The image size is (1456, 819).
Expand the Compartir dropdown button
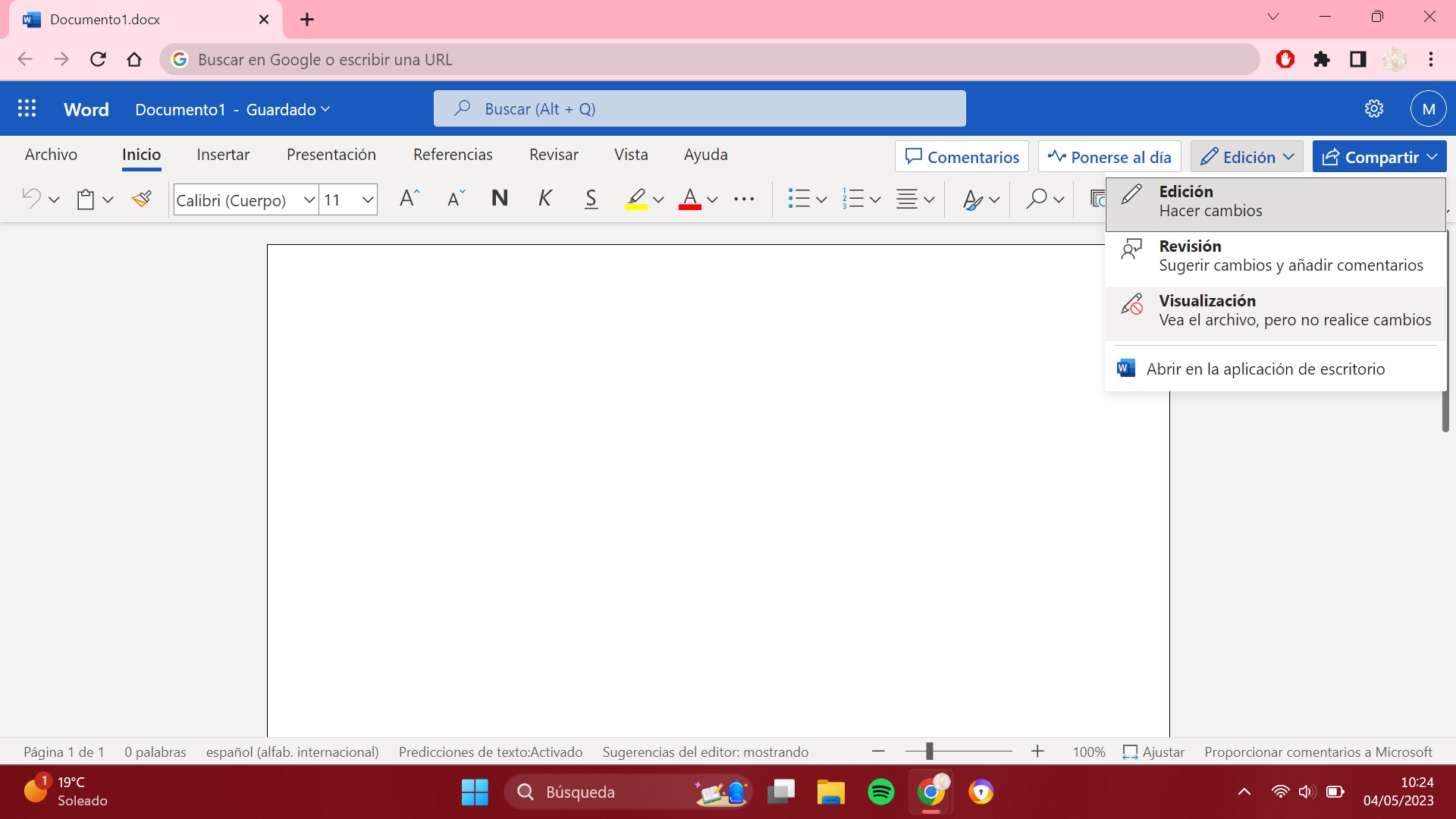coord(1432,157)
